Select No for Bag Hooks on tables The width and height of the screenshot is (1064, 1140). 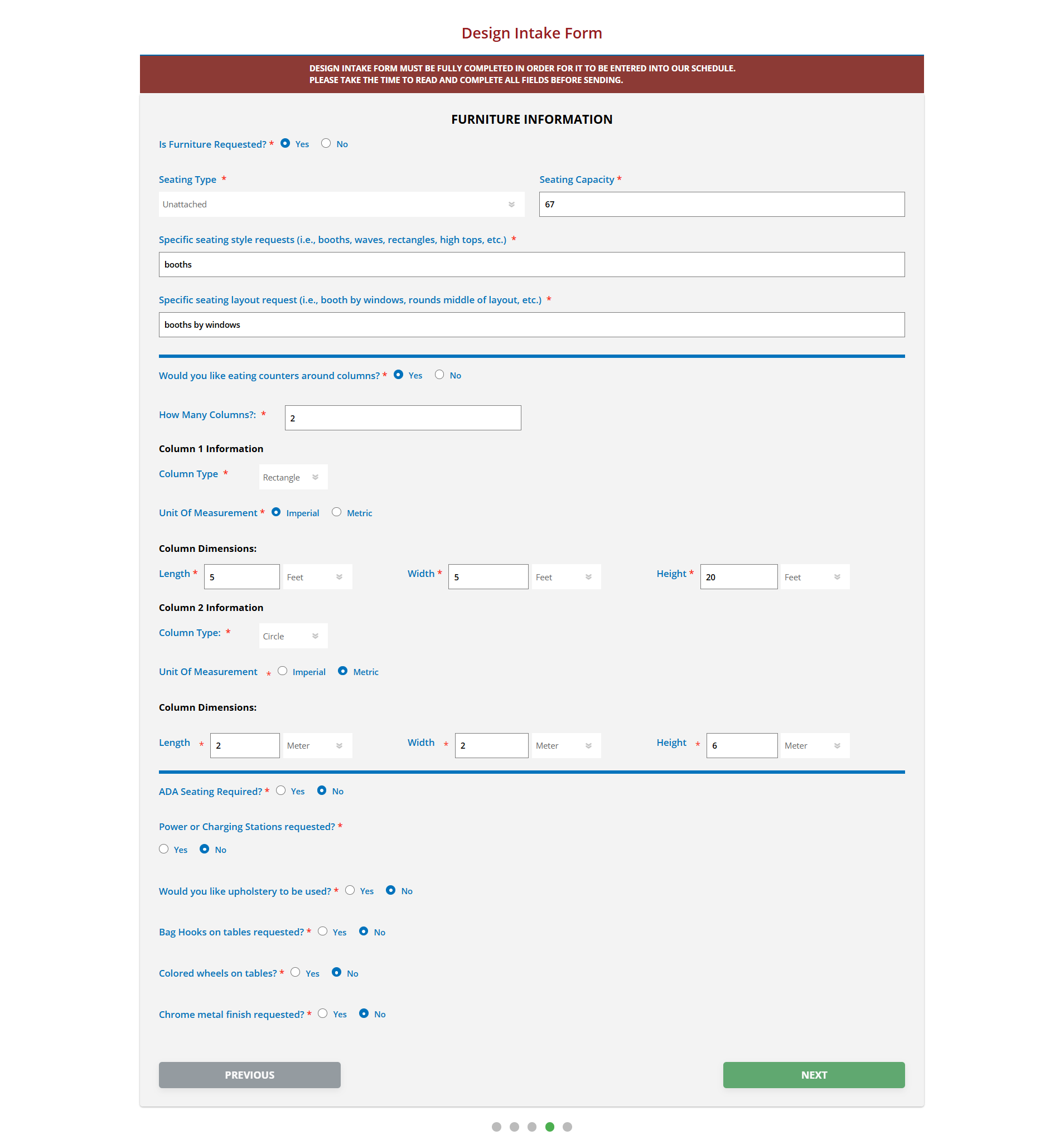coord(364,932)
